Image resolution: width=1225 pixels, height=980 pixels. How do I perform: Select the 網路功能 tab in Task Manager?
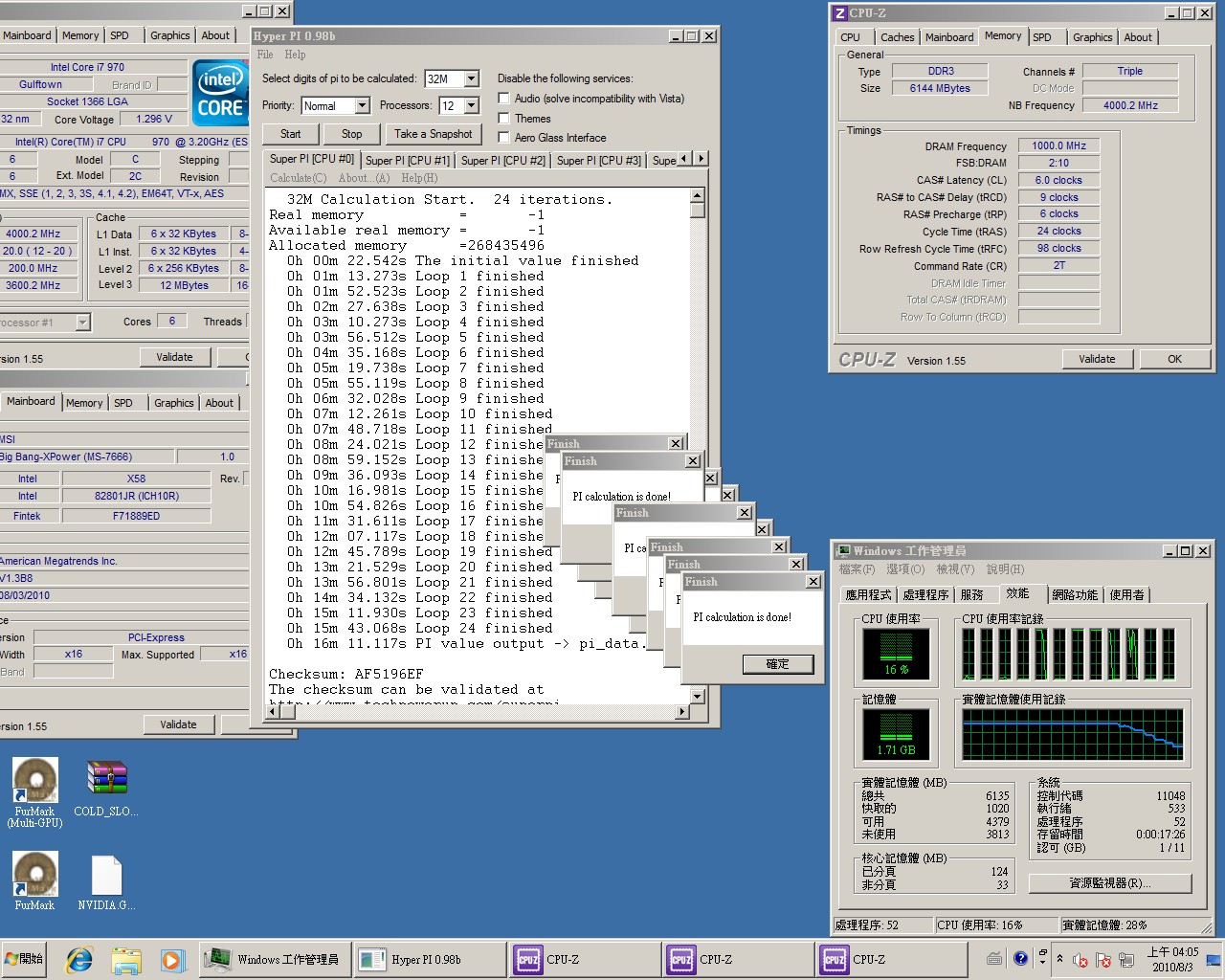point(1075,595)
